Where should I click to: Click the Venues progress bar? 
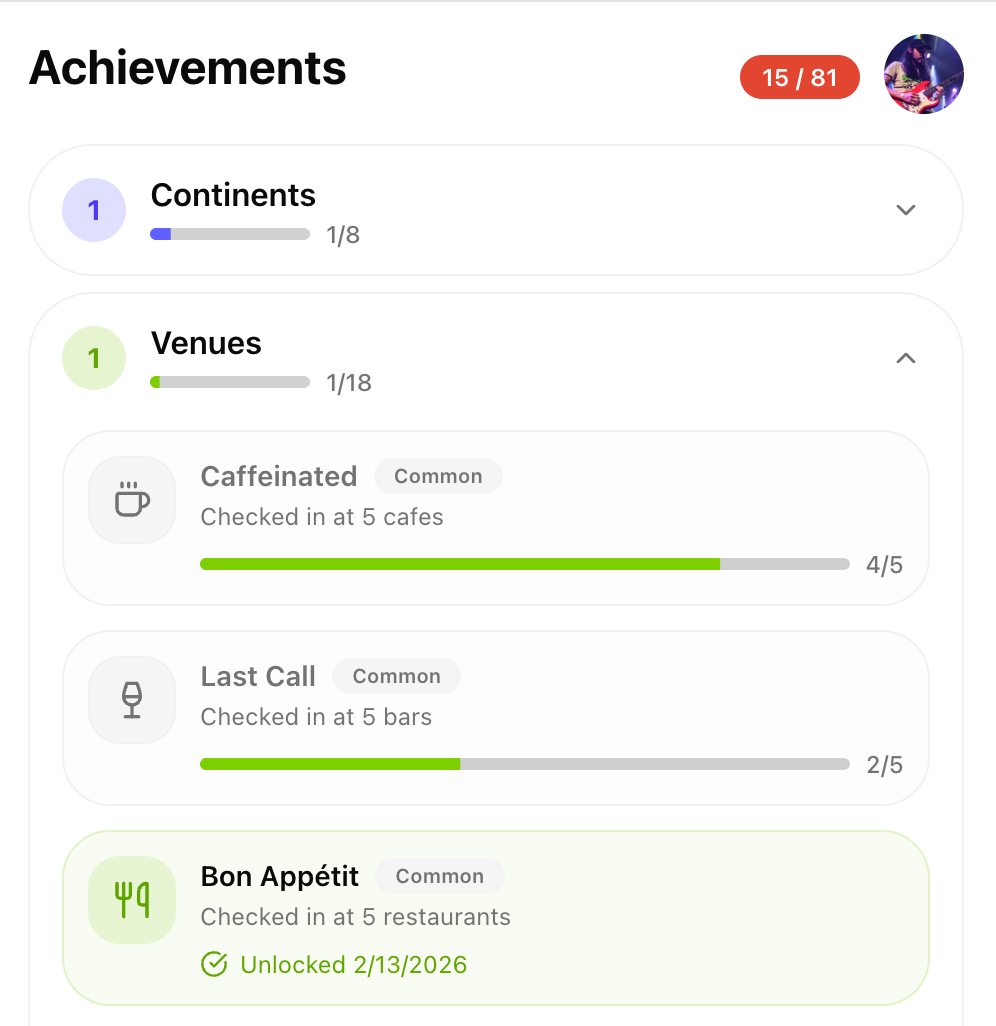tap(230, 382)
